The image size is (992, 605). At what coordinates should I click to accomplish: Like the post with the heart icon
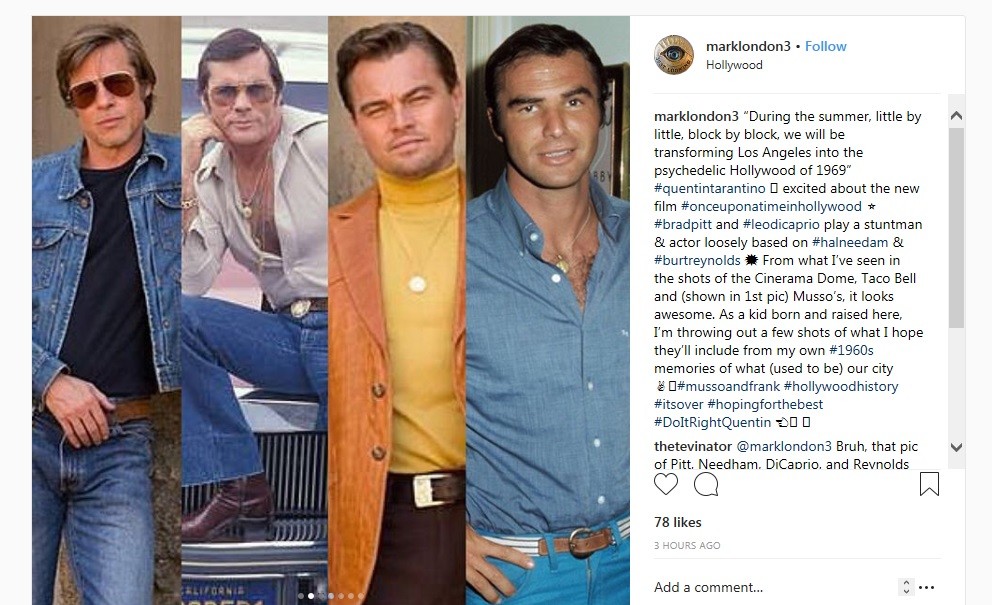(666, 484)
